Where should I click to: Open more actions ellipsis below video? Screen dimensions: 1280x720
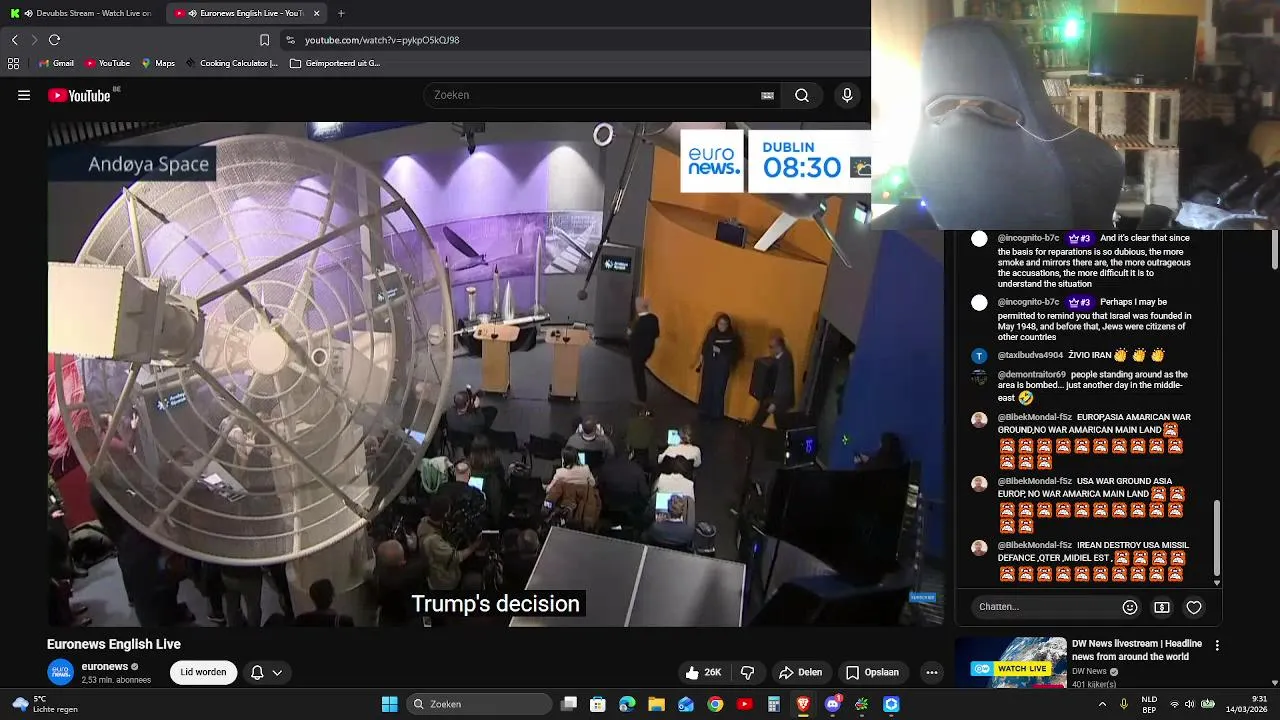coord(932,672)
